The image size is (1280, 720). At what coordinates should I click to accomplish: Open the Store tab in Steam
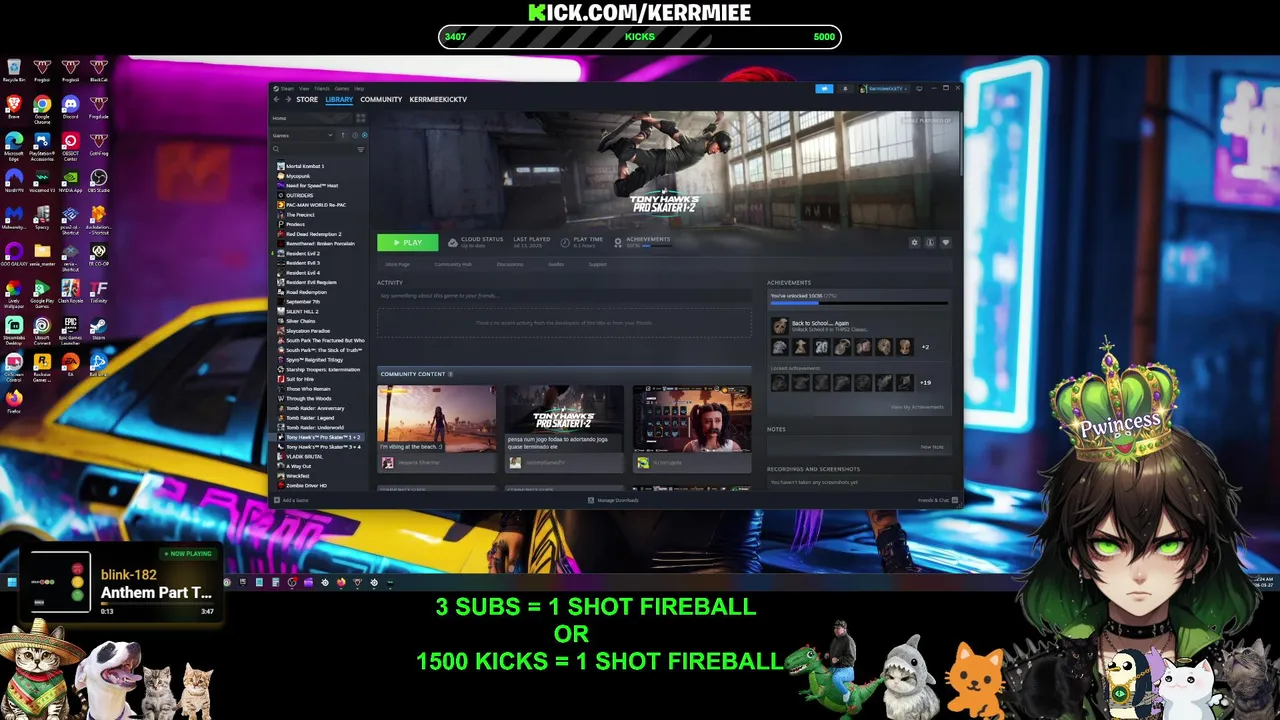pos(307,99)
